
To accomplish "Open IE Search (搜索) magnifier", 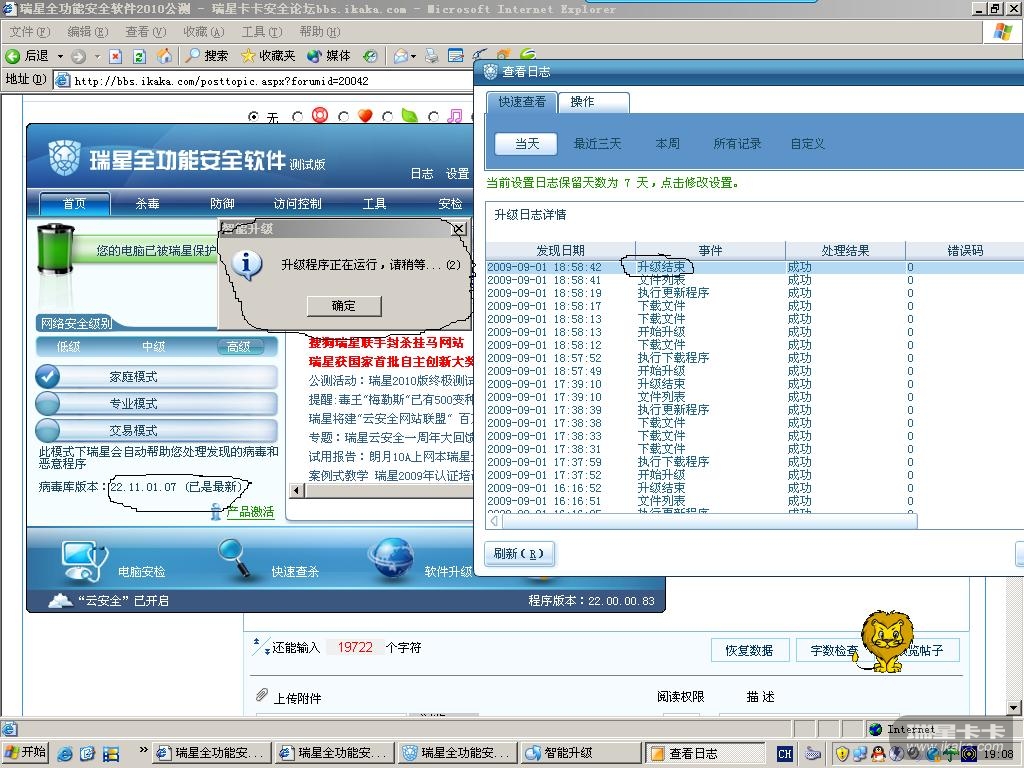I will [192, 56].
